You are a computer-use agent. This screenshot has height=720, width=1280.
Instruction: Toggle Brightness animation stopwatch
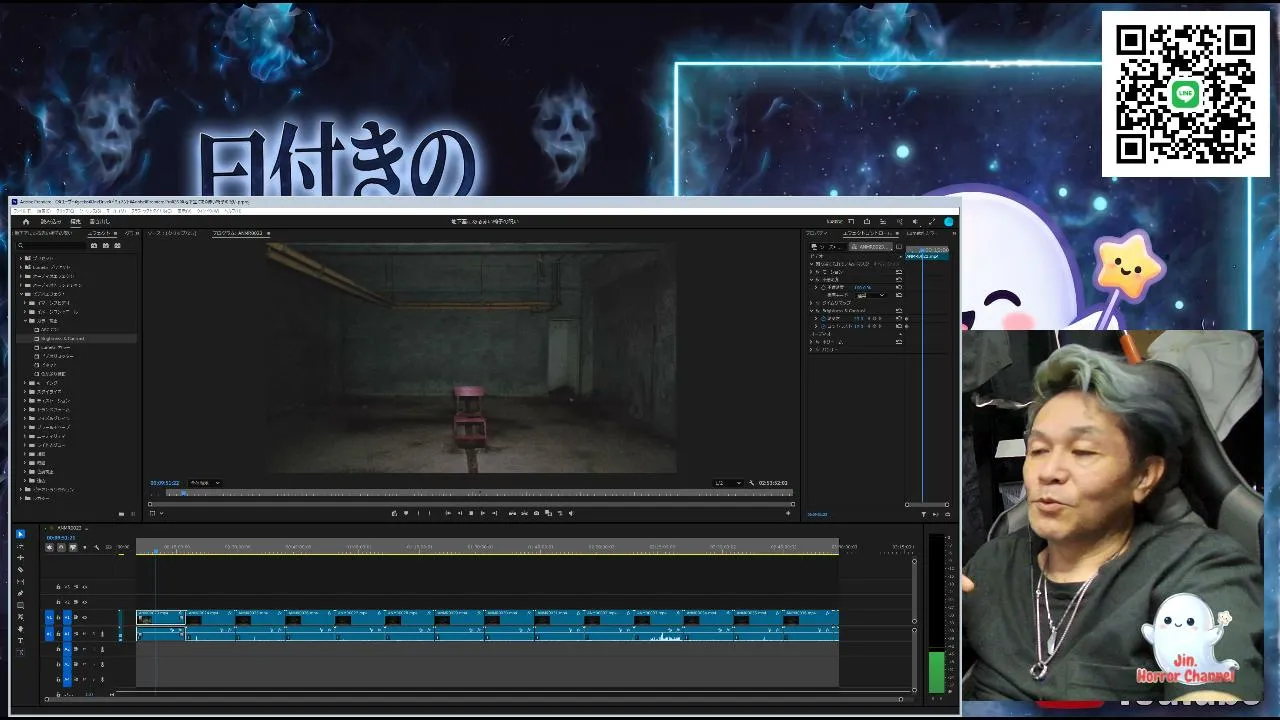point(823,318)
